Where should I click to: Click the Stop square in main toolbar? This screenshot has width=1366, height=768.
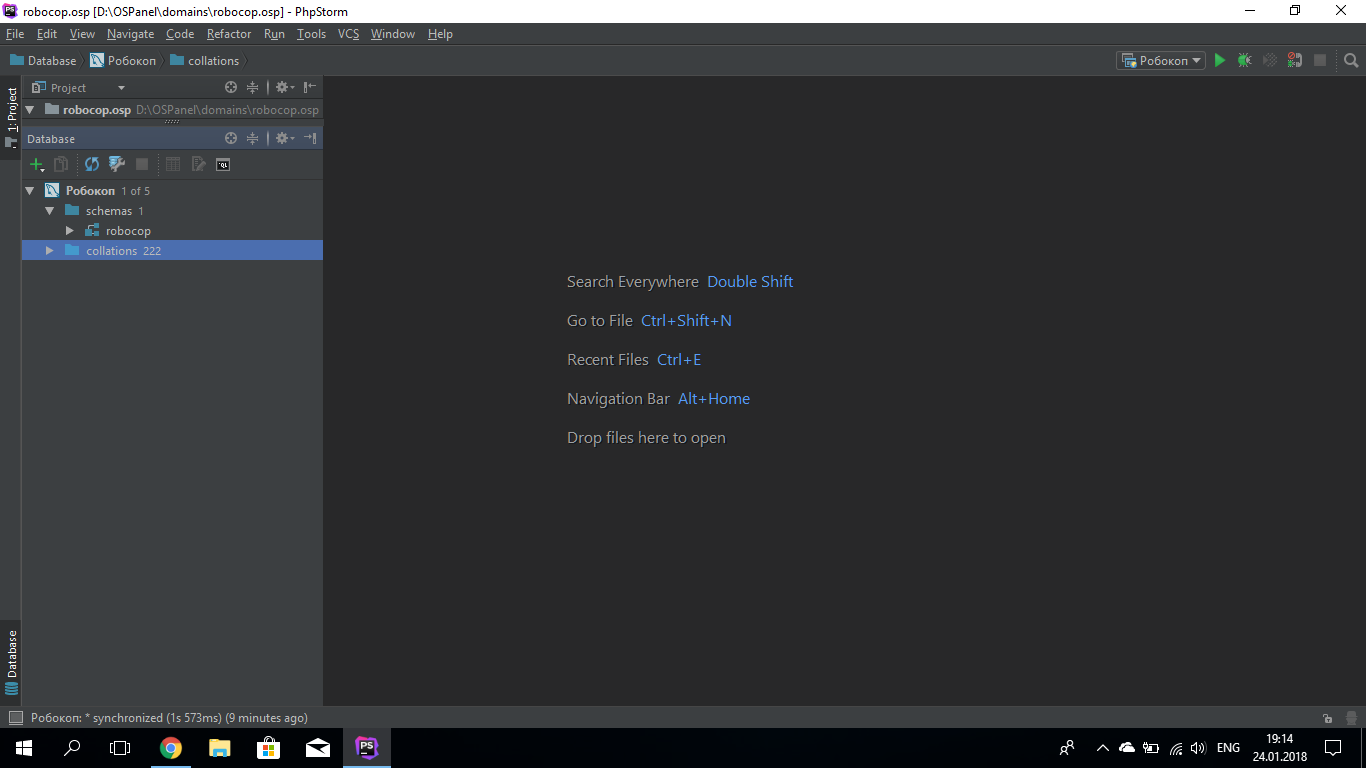(1320, 60)
